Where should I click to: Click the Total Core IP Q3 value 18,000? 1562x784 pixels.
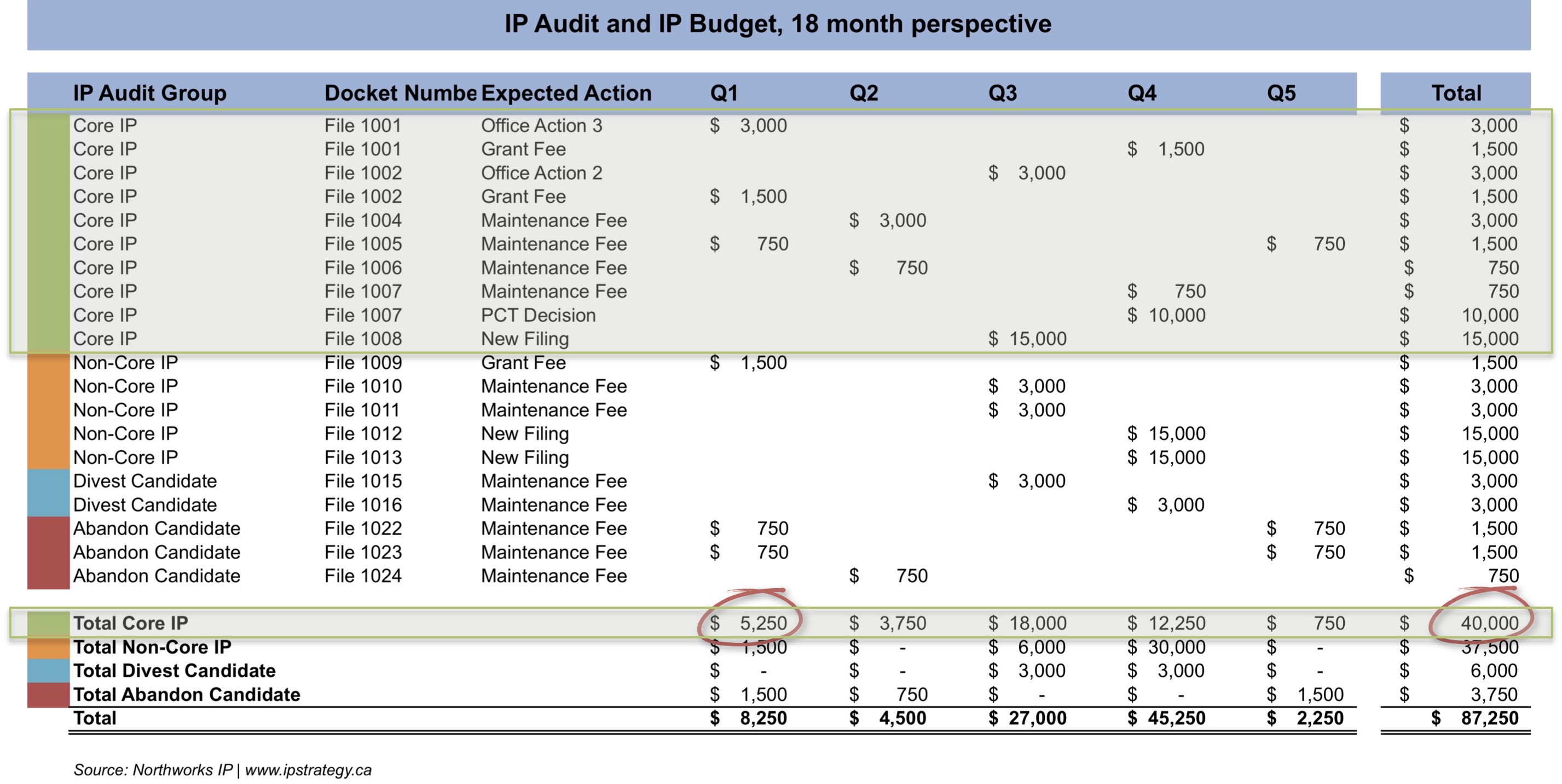point(1037,623)
